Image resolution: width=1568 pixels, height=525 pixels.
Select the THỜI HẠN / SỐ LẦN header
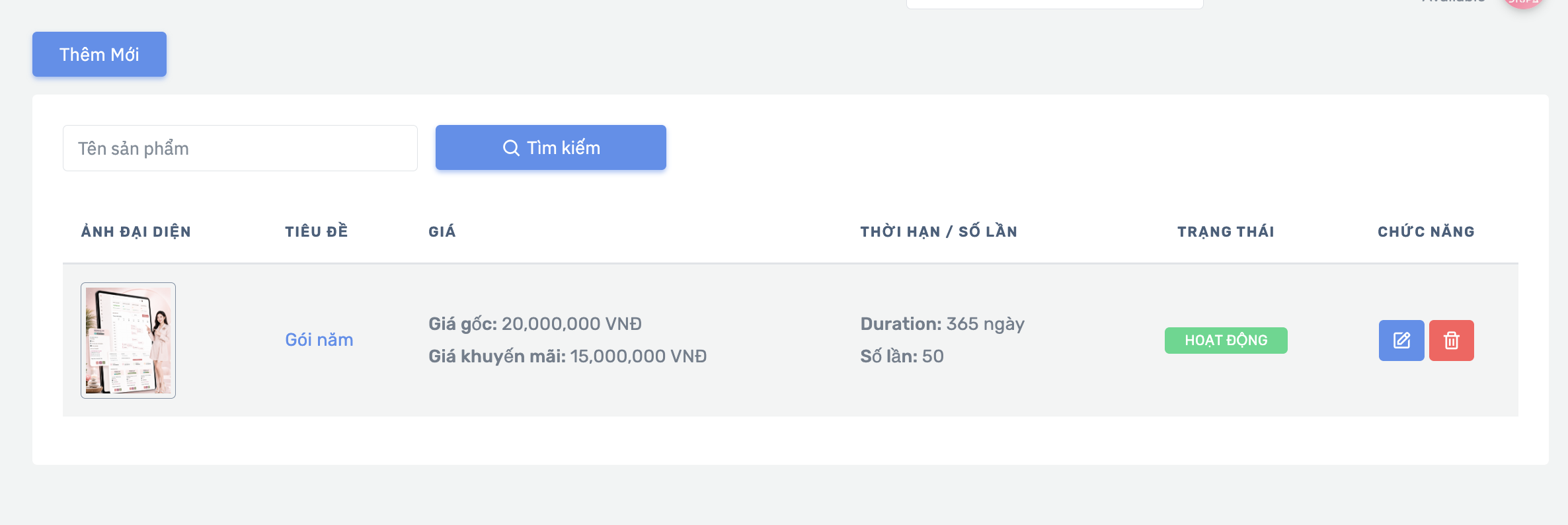click(939, 231)
